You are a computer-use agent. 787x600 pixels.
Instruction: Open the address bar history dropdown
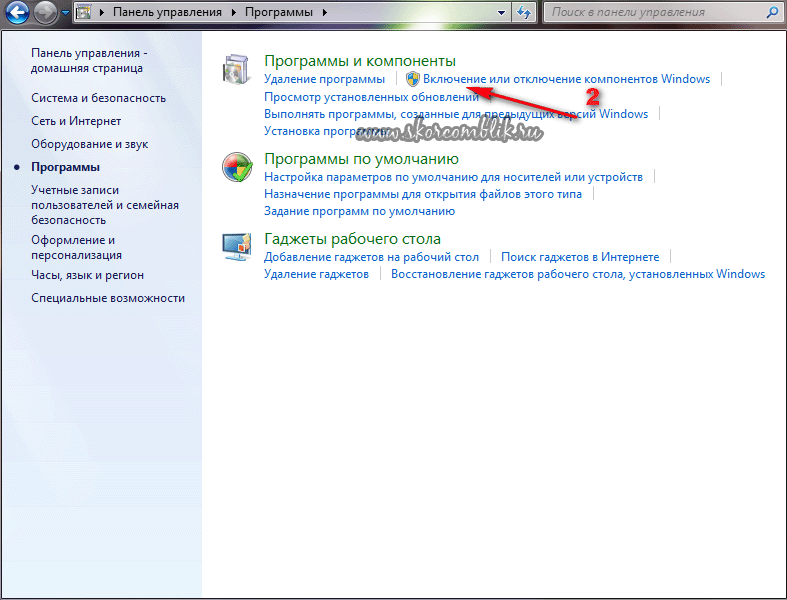point(501,13)
